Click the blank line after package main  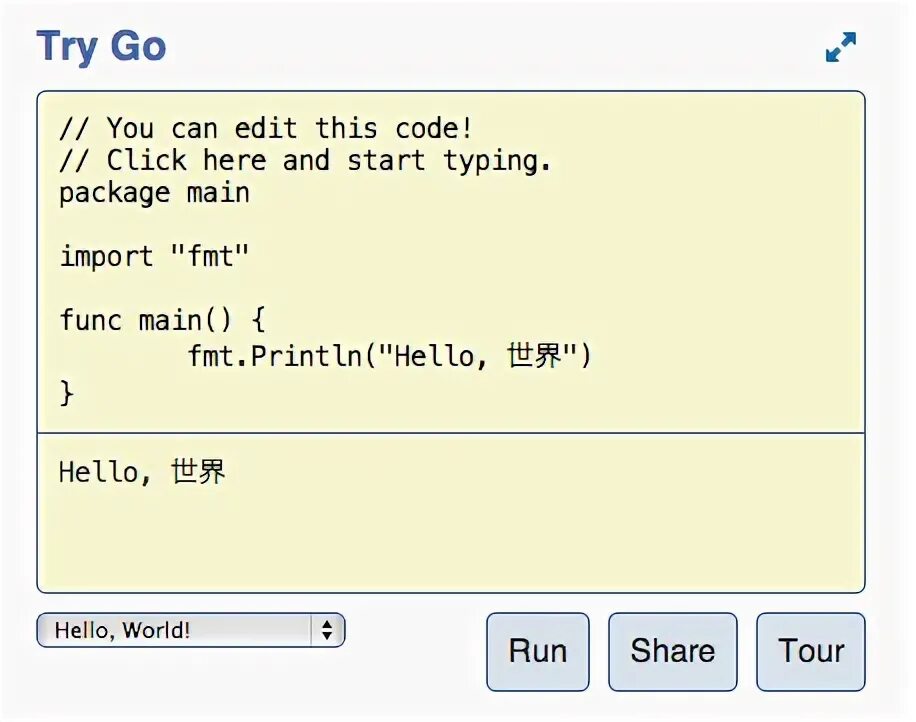point(451,225)
